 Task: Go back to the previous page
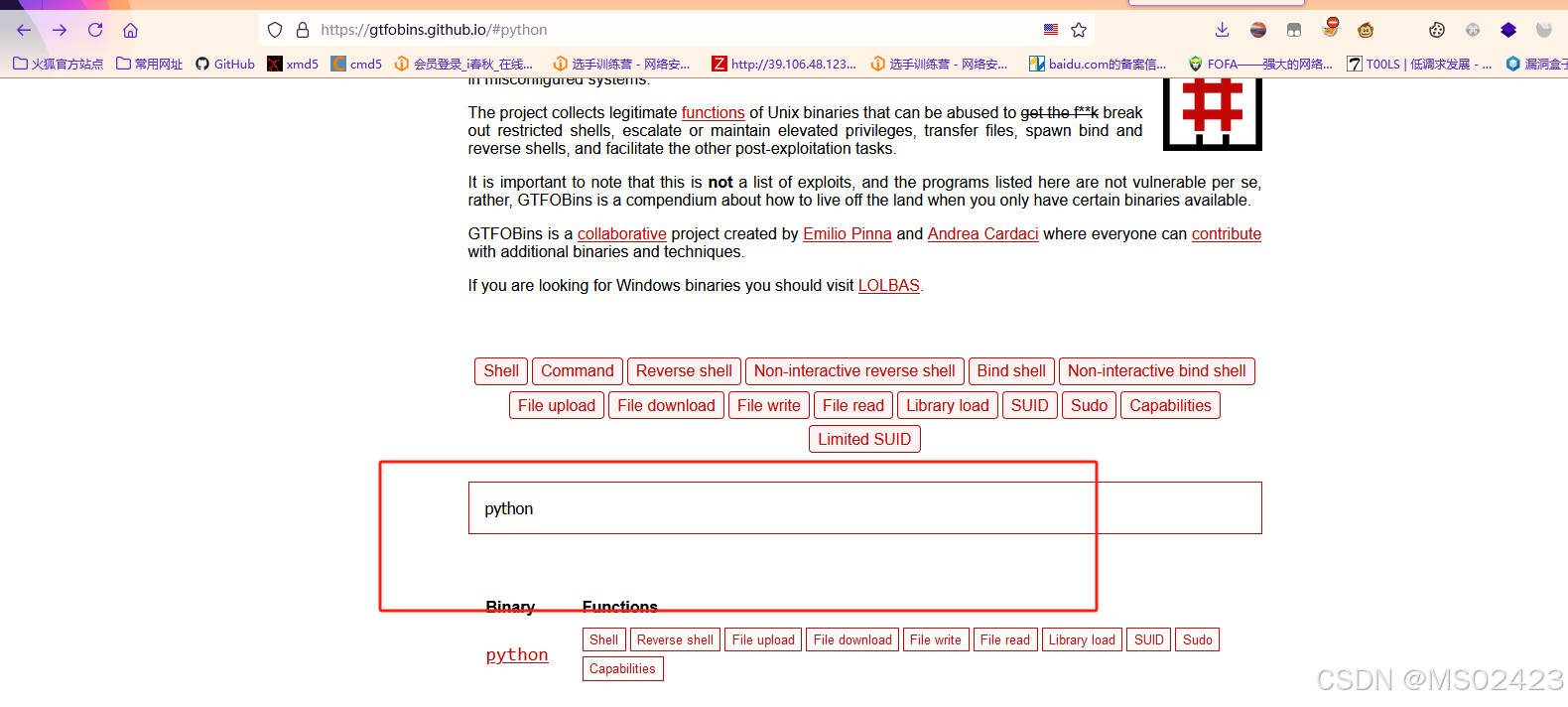pyautogui.click(x=24, y=30)
